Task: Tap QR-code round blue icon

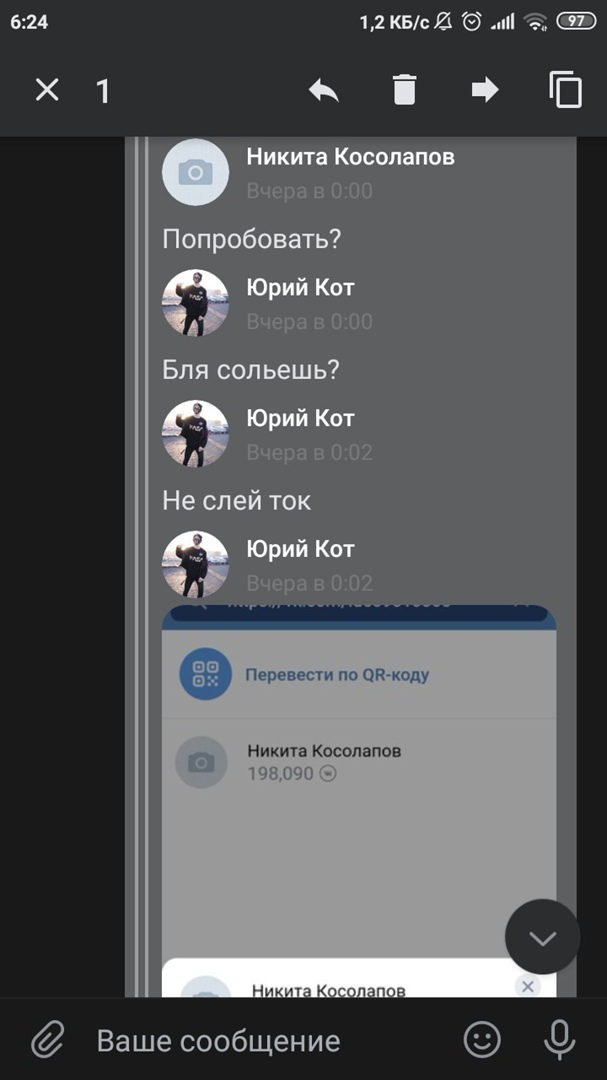Action: click(205, 674)
